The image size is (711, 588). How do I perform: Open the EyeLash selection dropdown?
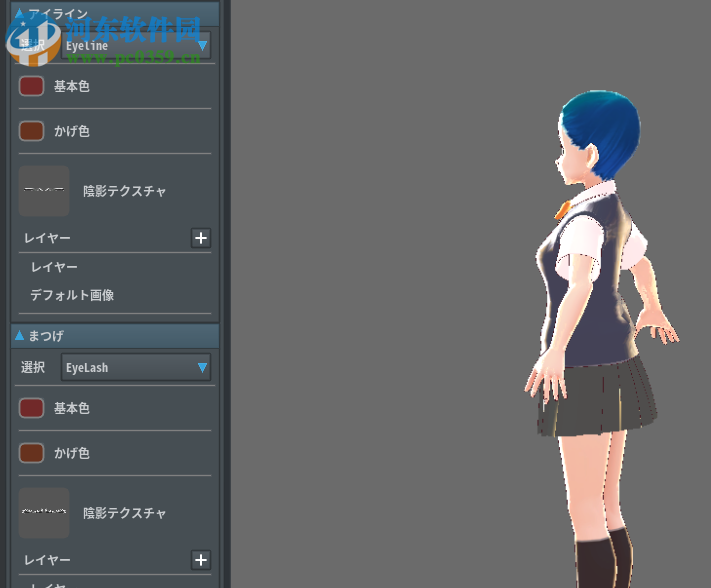pyautogui.click(x=136, y=367)
